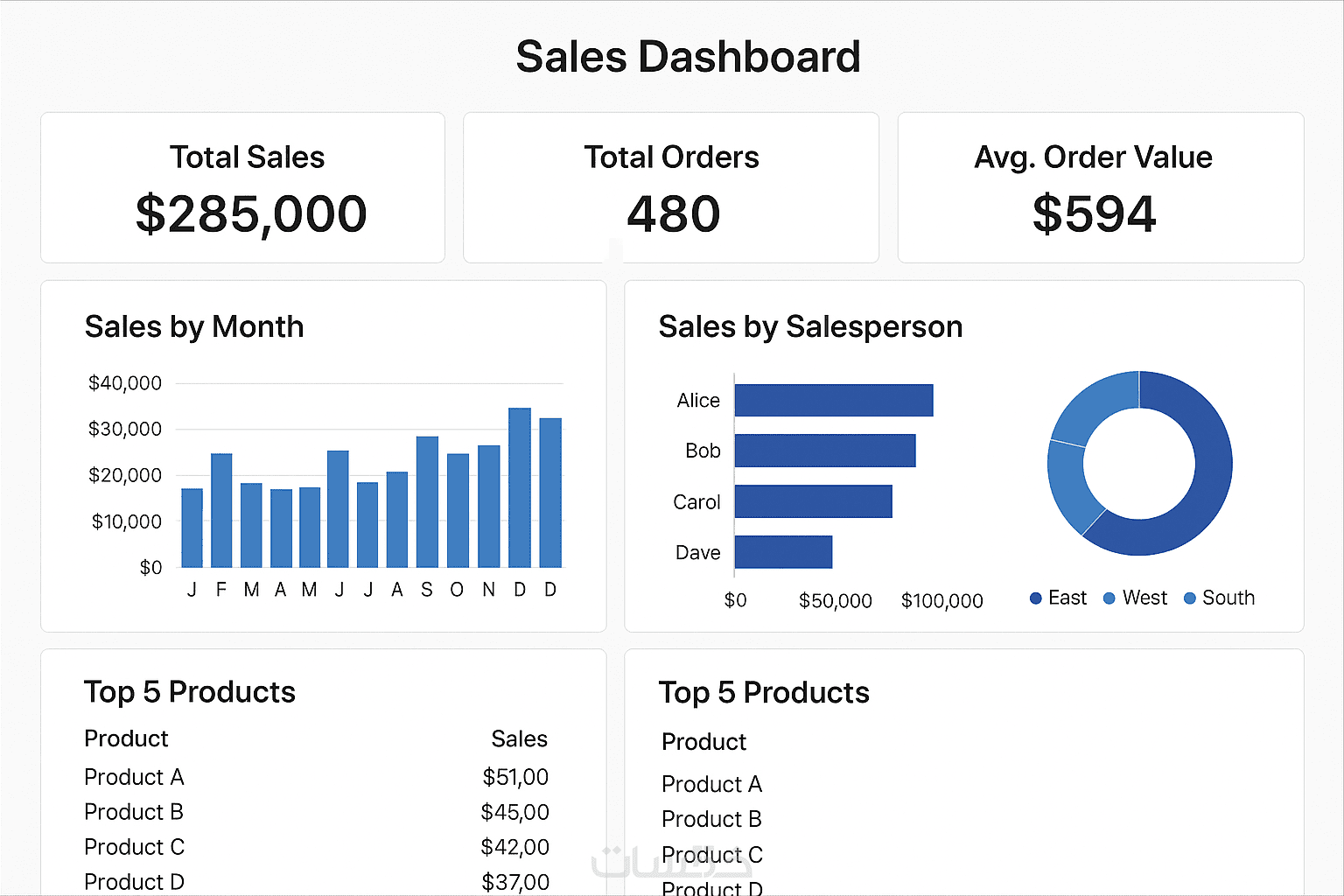The image size is (1344, 896).
Task: Click the Sales by Salesperson heading
Action: point(810,327)
